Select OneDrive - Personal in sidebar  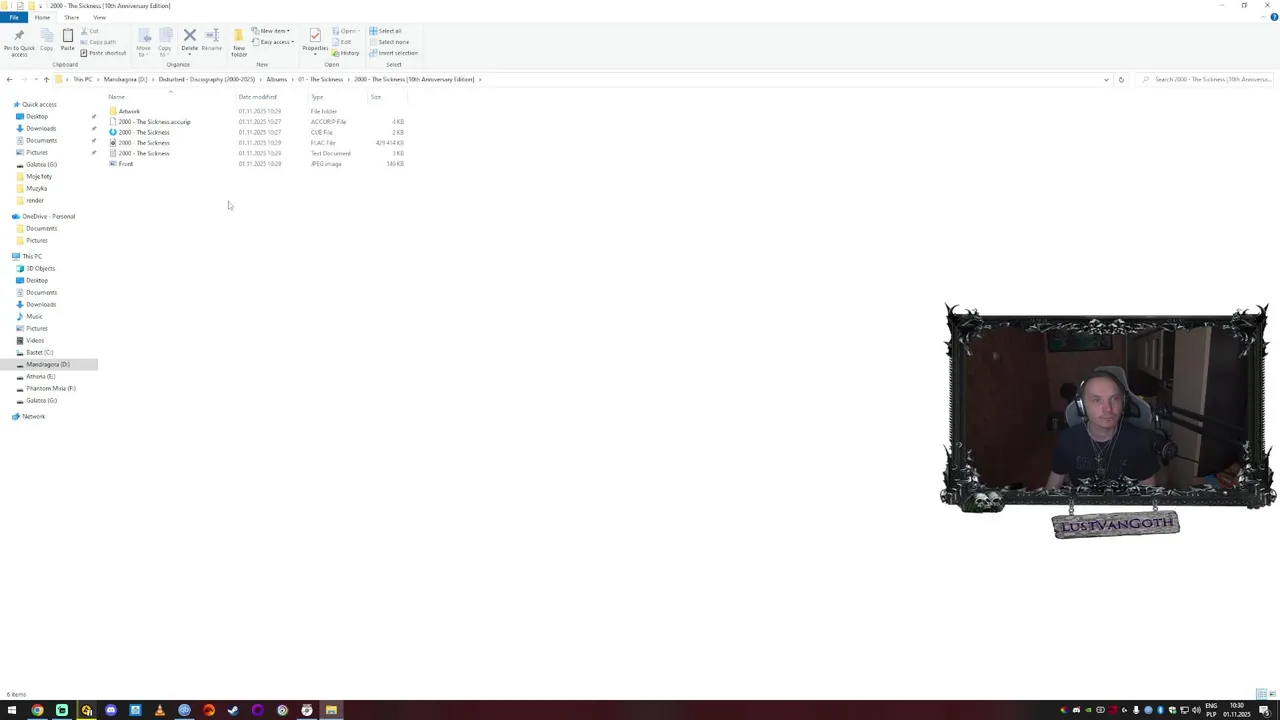(x=48, y=216)
